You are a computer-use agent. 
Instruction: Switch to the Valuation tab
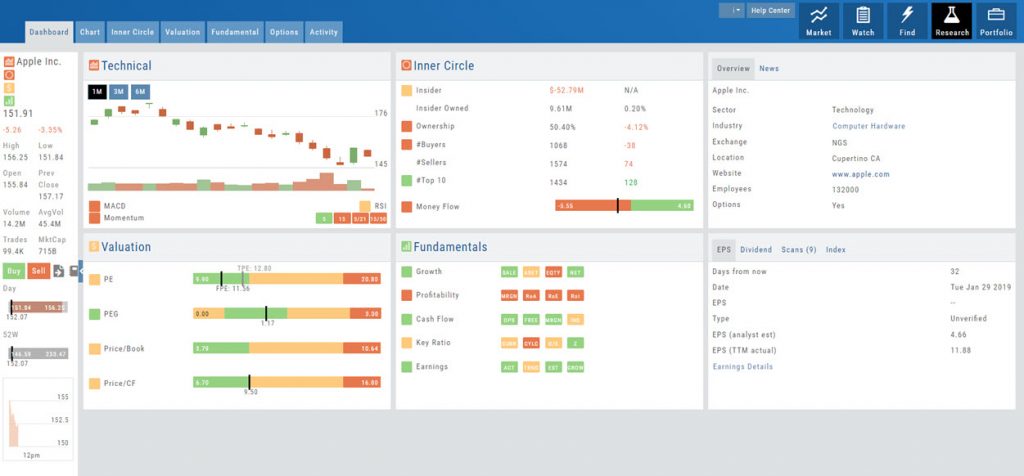(182, 32)
